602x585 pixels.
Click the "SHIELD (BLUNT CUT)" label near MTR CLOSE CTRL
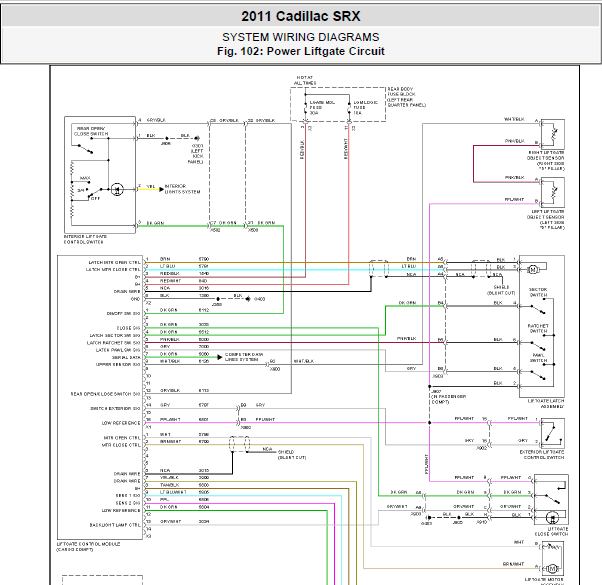(292, 455)
